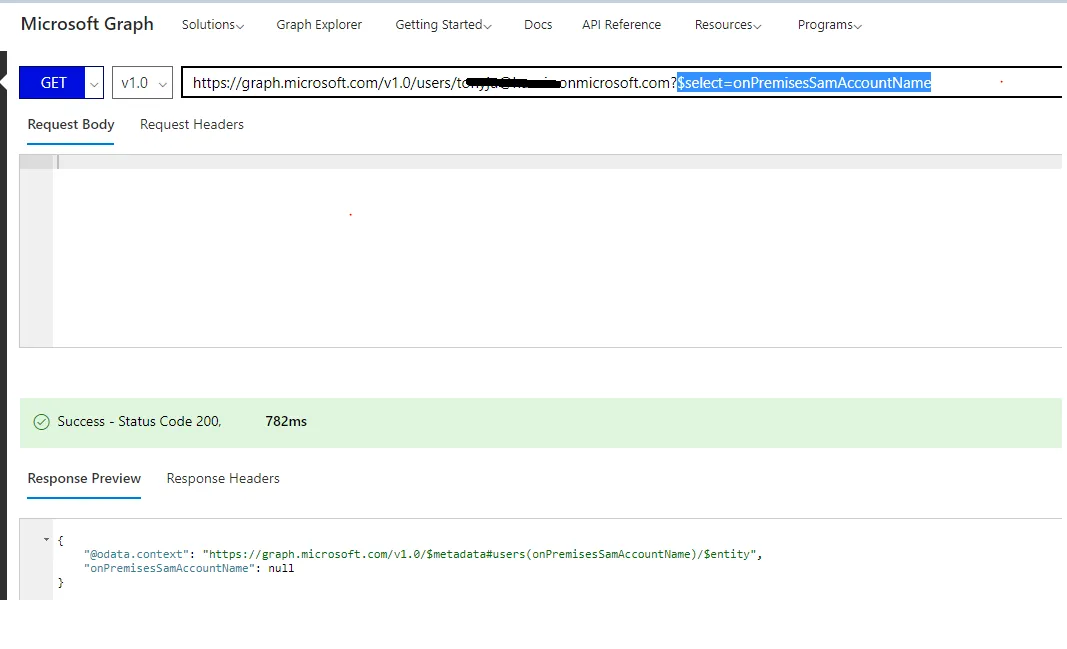Switch to Response Headers tab

(223, 478)
